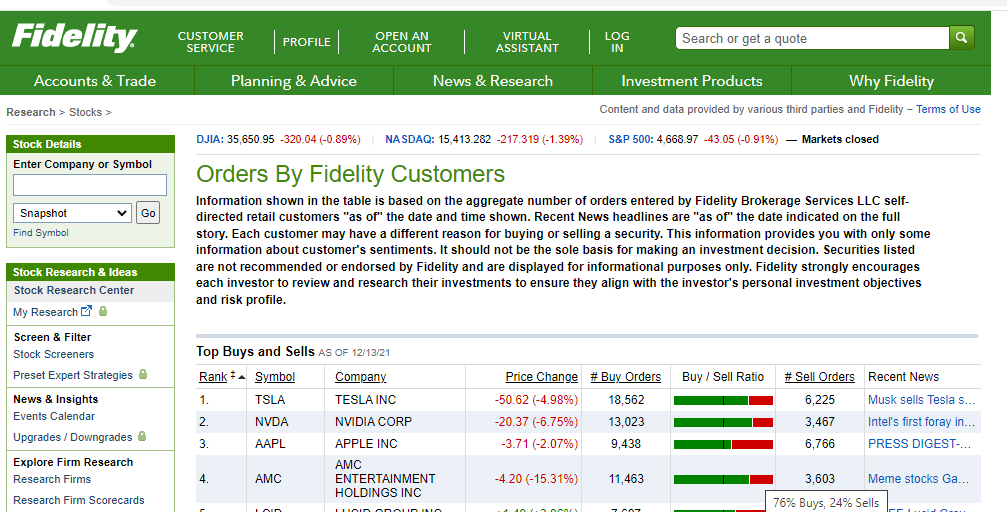Click the green search magnifier button
Image resolution: width=1007 pixels, height=512 pixels.
tap(961, 39)
